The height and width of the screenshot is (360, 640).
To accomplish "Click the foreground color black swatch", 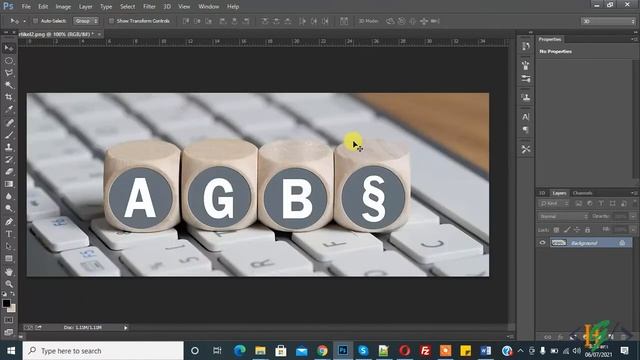I will (6, 303).
